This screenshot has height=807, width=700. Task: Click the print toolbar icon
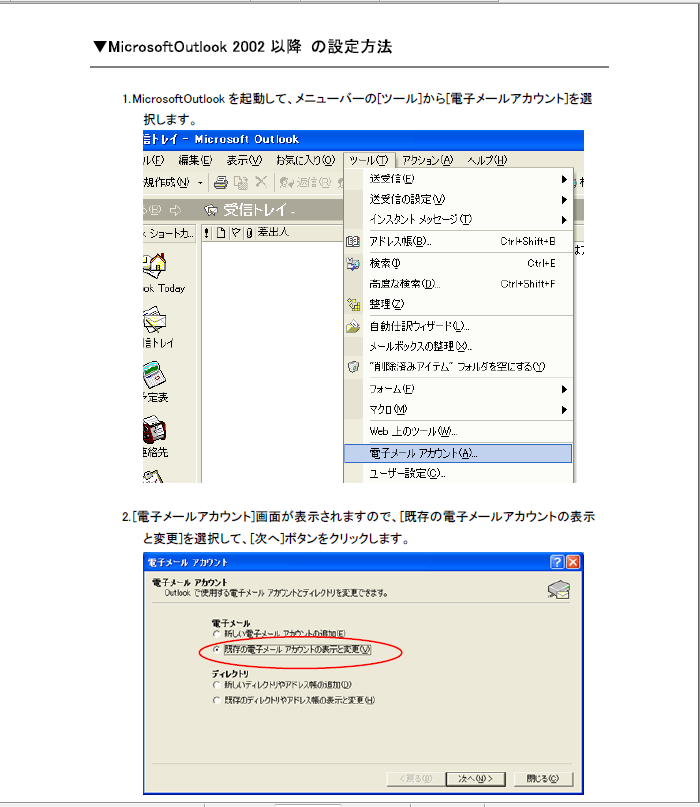[x=221, y=182]
